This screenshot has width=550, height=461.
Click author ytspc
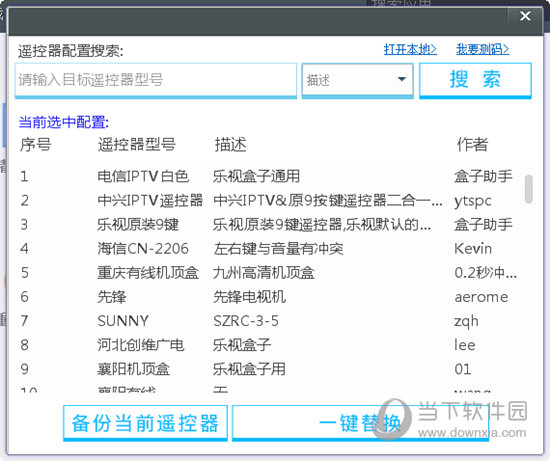click(x=472, y=201)
